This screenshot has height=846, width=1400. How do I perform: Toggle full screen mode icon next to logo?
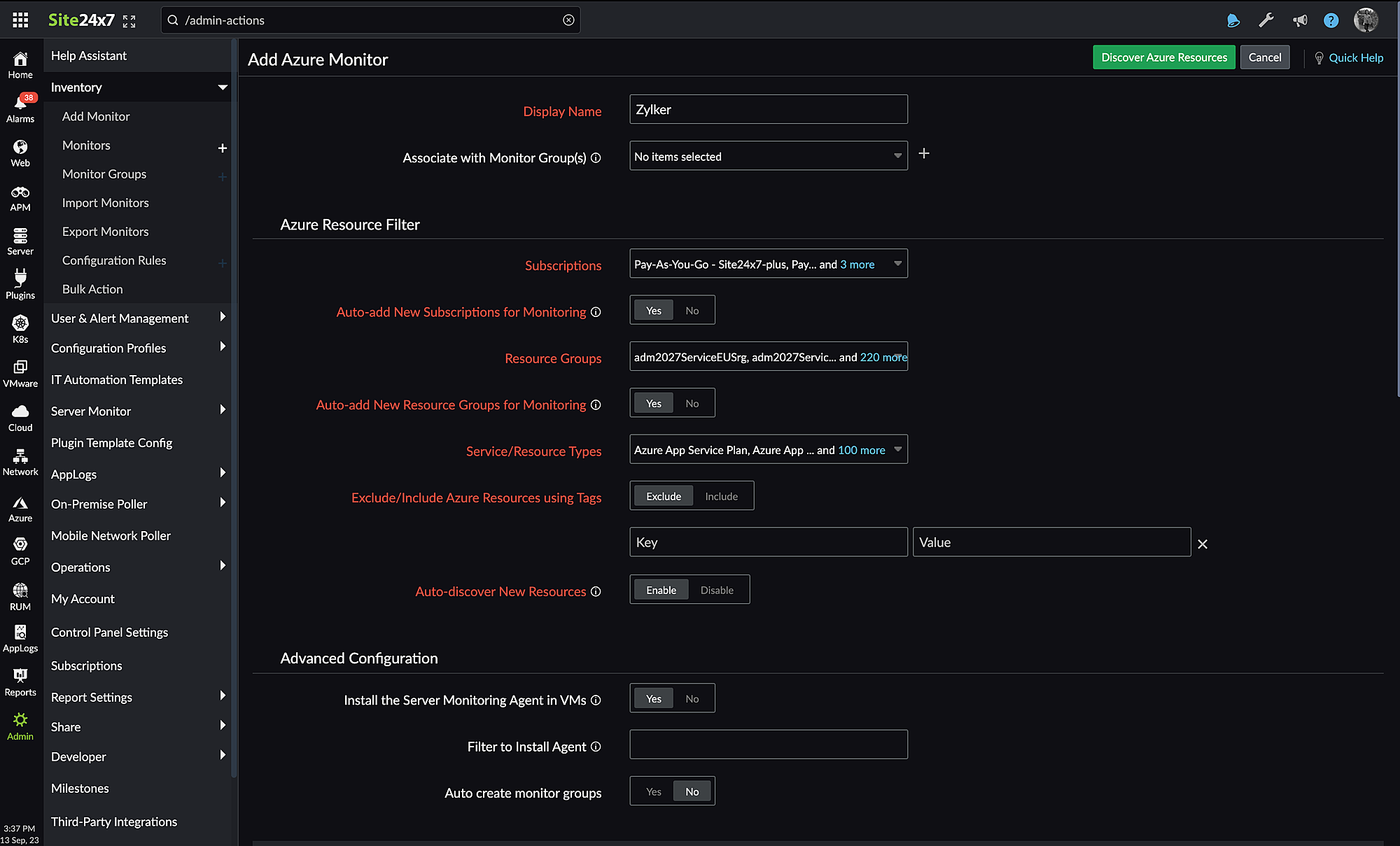129,21
